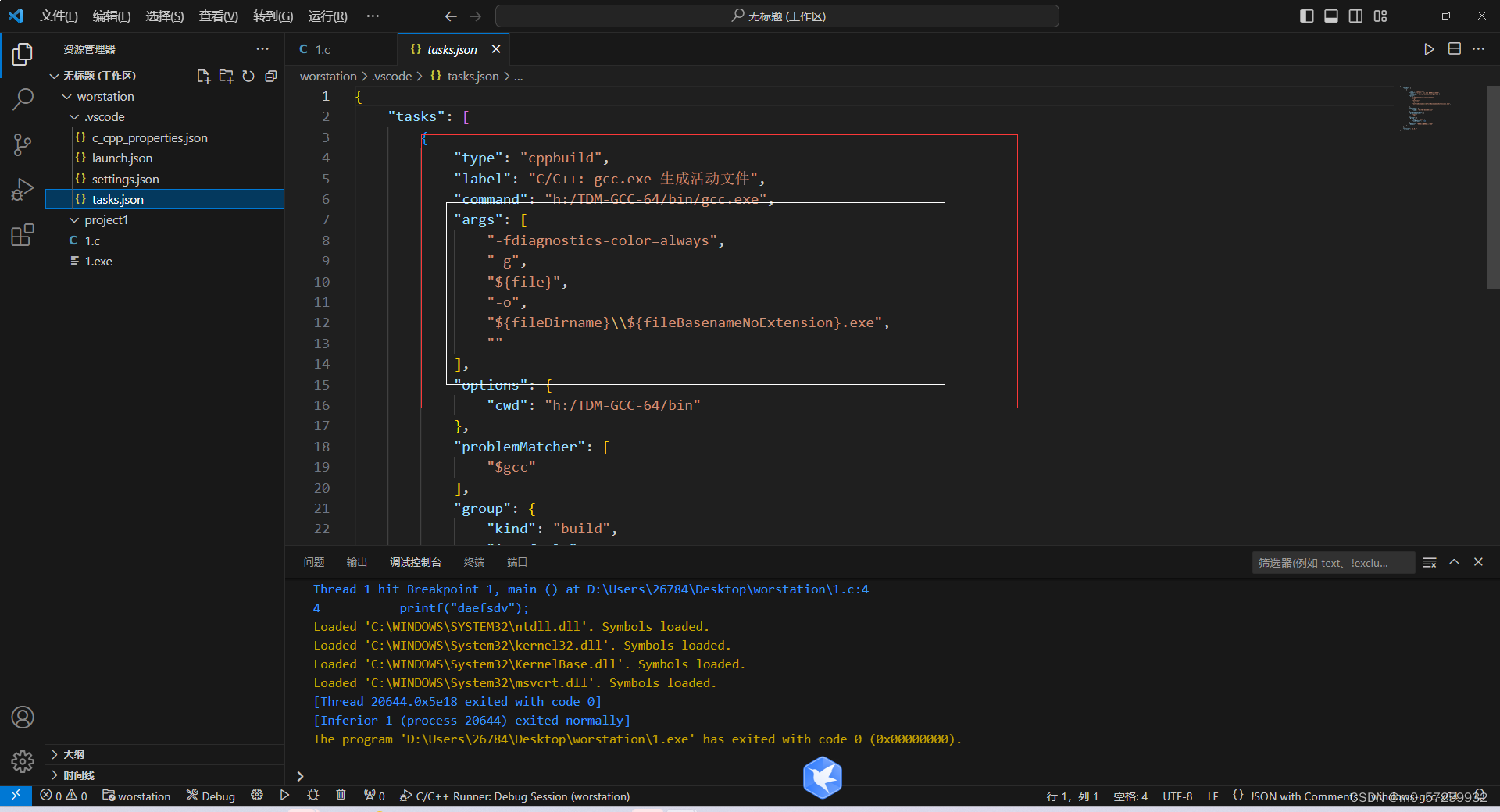Open the Search view in the activity bar
The height and width of the screenshot is (812, 1500).
(23, 99)
